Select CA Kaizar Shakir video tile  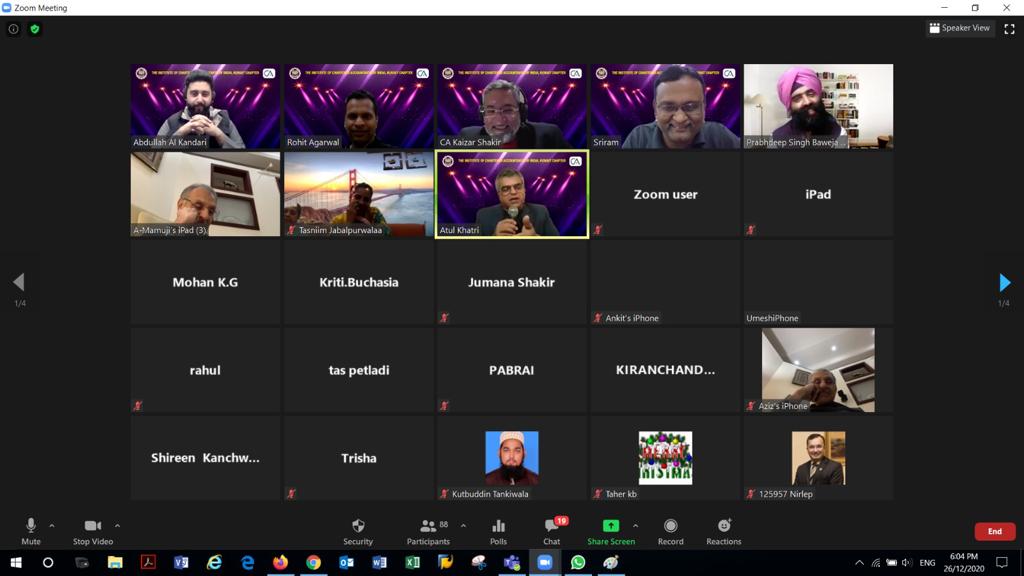point(511,106)
